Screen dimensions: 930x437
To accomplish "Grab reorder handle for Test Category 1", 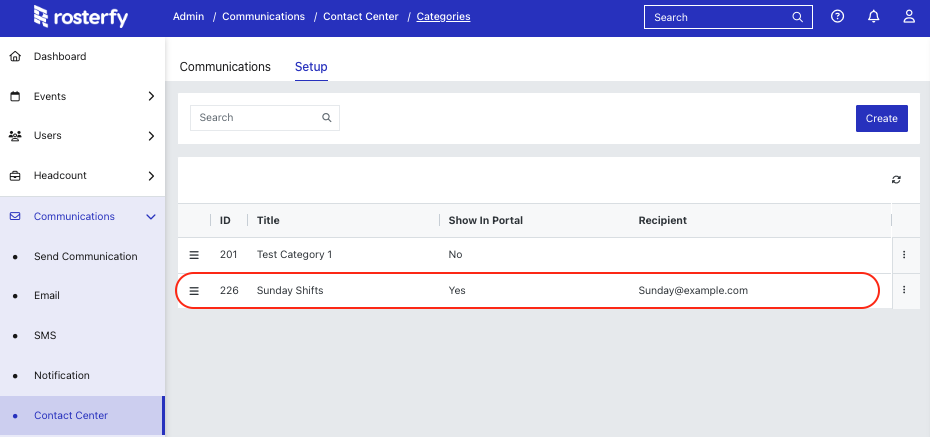I will 194,255.
